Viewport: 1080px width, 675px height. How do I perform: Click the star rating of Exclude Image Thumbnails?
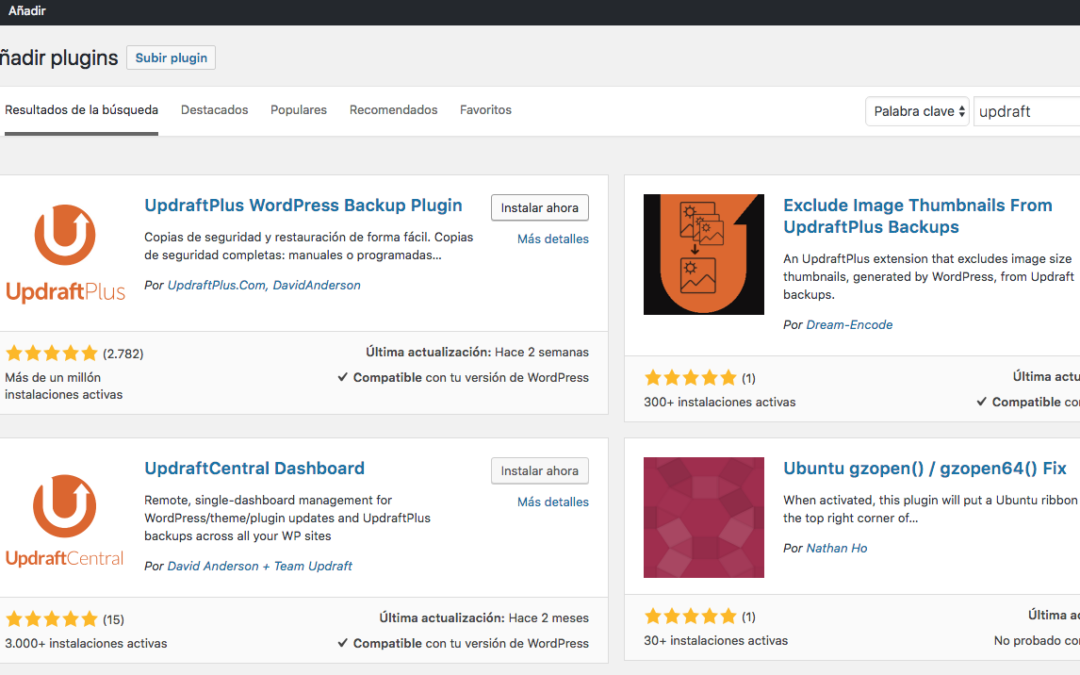[x=690, y=378]
